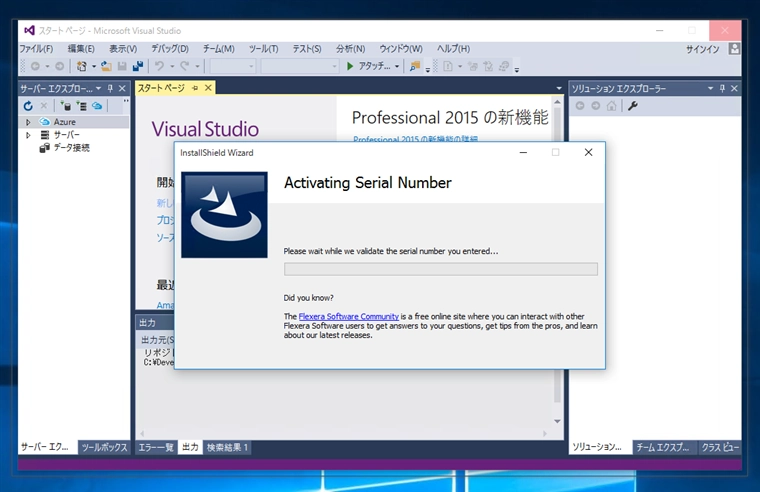Viewport: 760px width, 492px height.
Task: Select the データ接続 item in Server Explorer
Action: click(71, 148)
